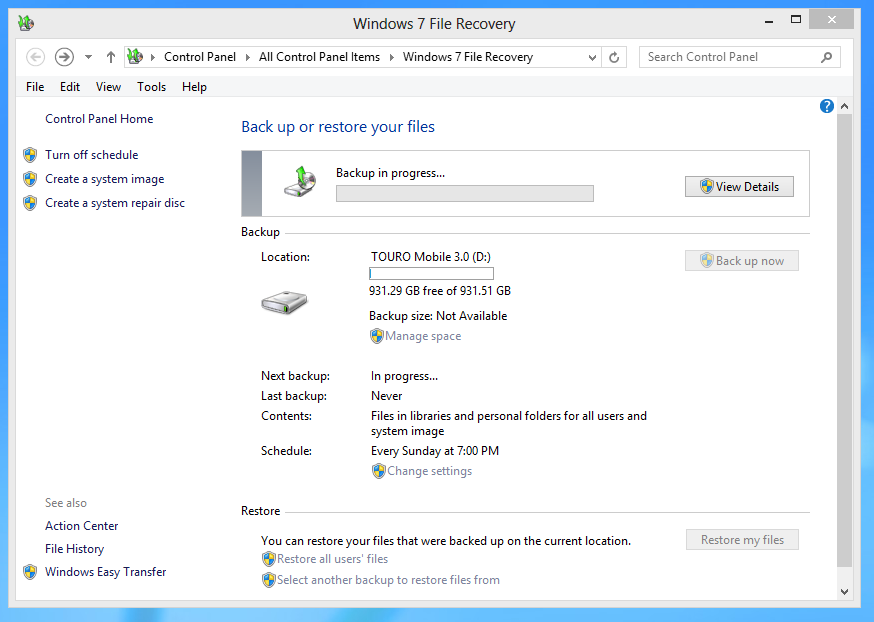This screenshot has height=622, width=874.
Task: Click Select another backup to restore files from
Action: click(388, 580)
